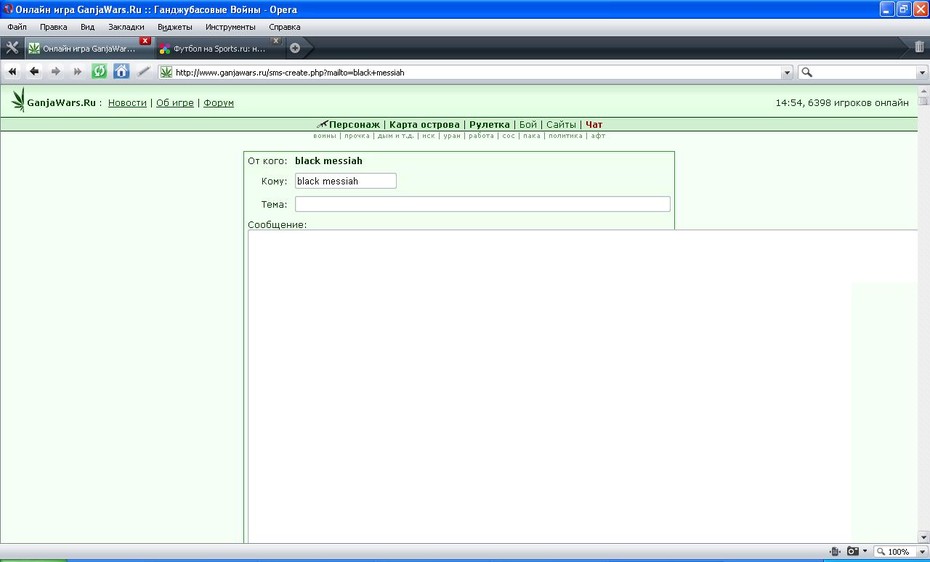930x562 pixels.
Task: Click the иск sublink
Action: (x=428, y=136)
